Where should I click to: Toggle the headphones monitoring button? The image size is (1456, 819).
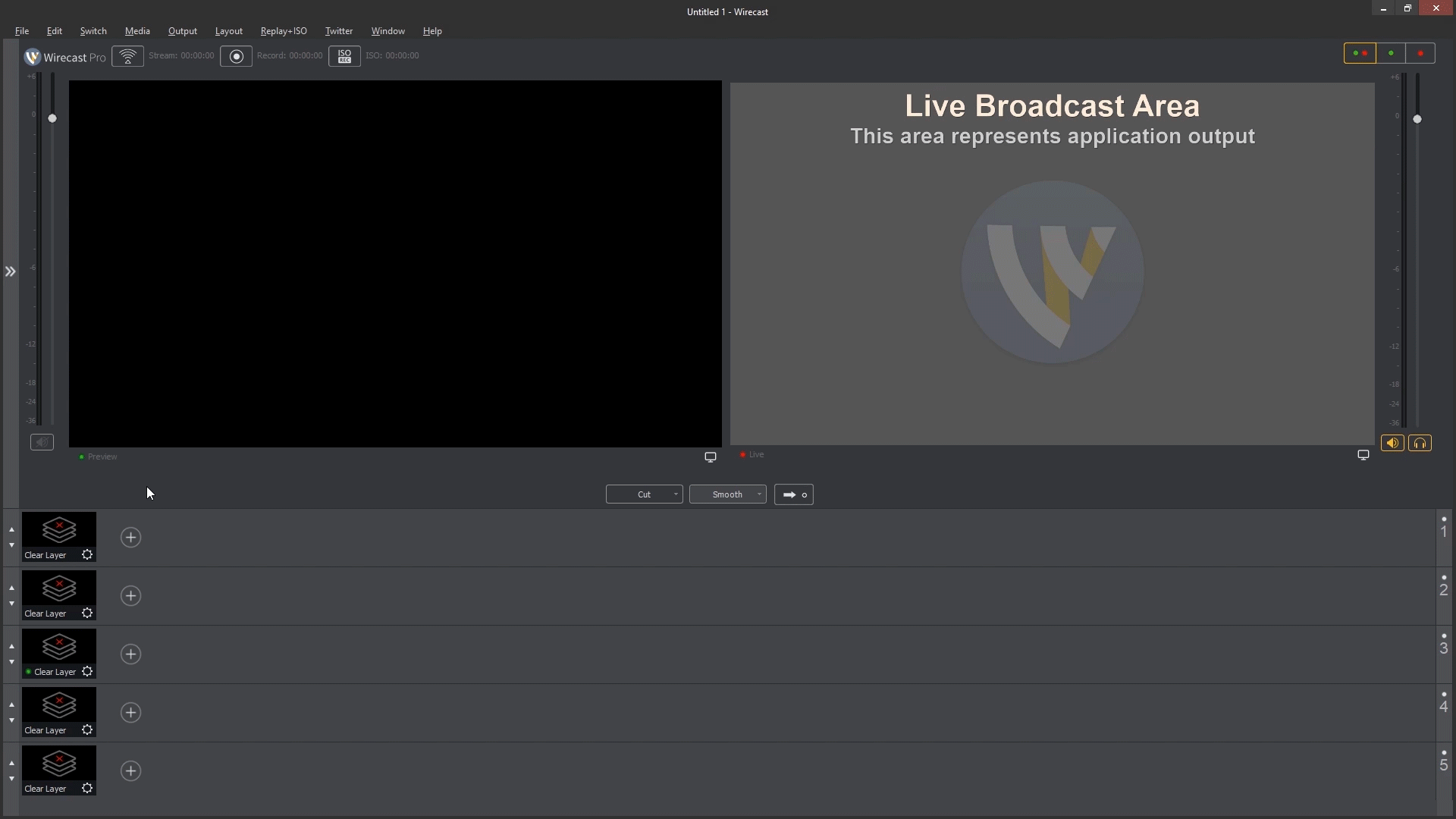click(1420, 444)
